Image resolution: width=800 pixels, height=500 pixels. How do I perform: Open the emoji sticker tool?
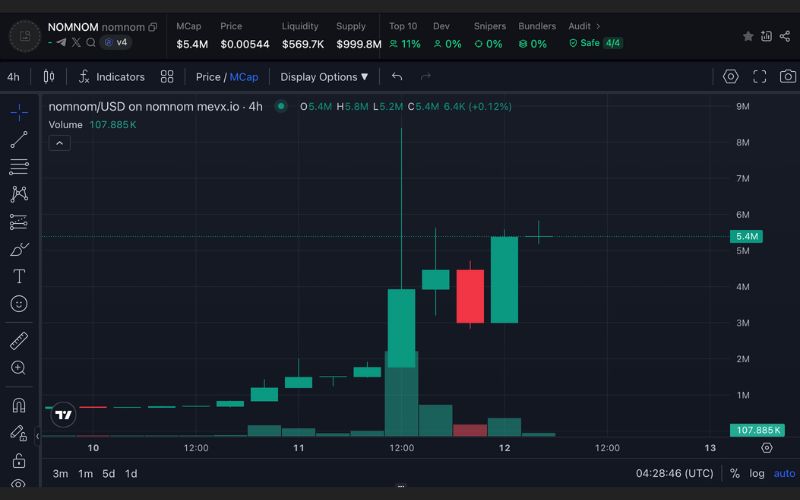click(19, 304)
